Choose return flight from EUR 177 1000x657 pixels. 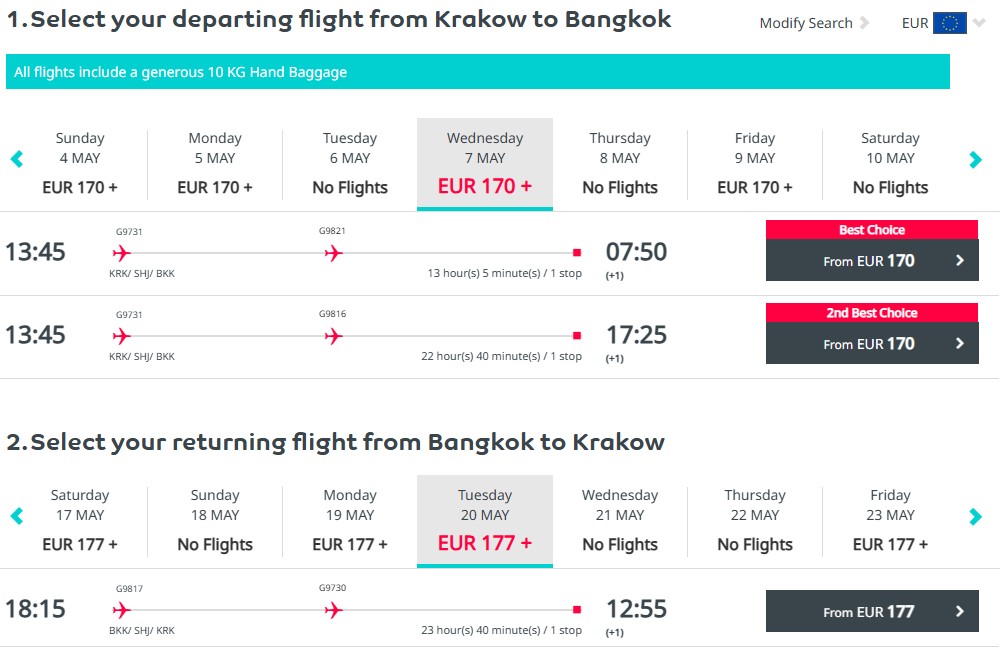click(872, 612)
